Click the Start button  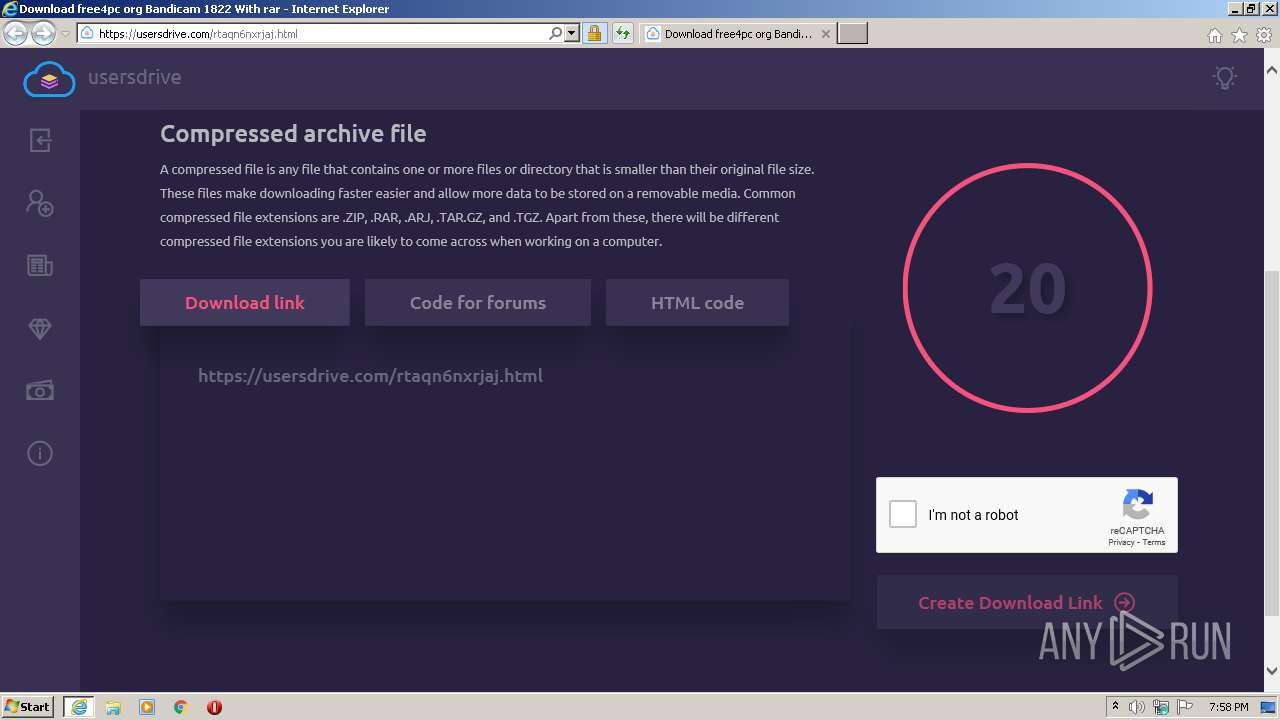(28, 706)
